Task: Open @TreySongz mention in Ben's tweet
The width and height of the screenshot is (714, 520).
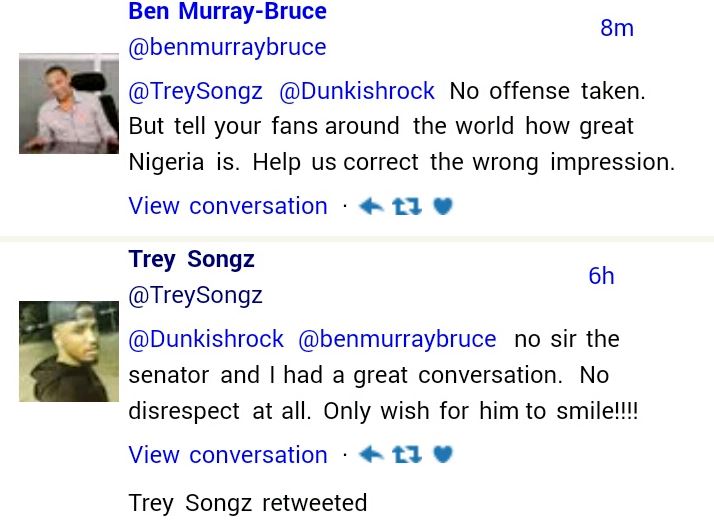Action: (195, 91)
